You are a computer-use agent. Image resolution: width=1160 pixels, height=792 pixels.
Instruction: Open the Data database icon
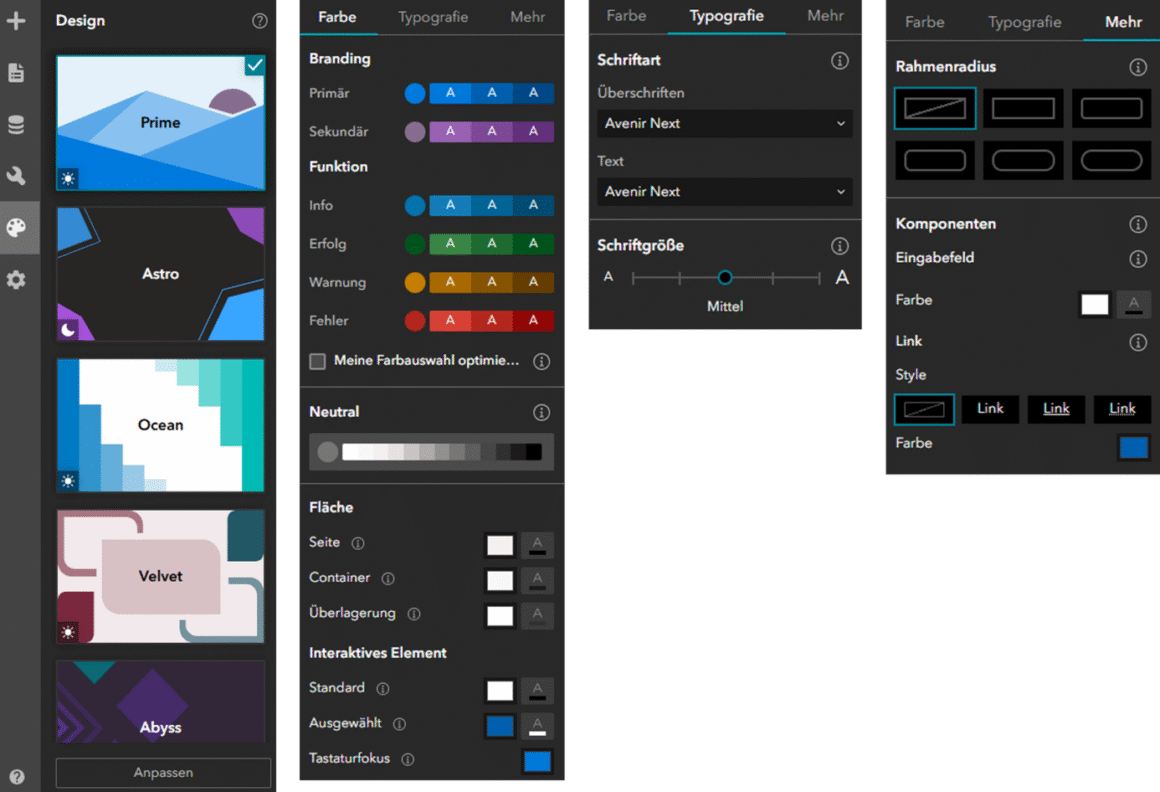[x=16, y=124]
